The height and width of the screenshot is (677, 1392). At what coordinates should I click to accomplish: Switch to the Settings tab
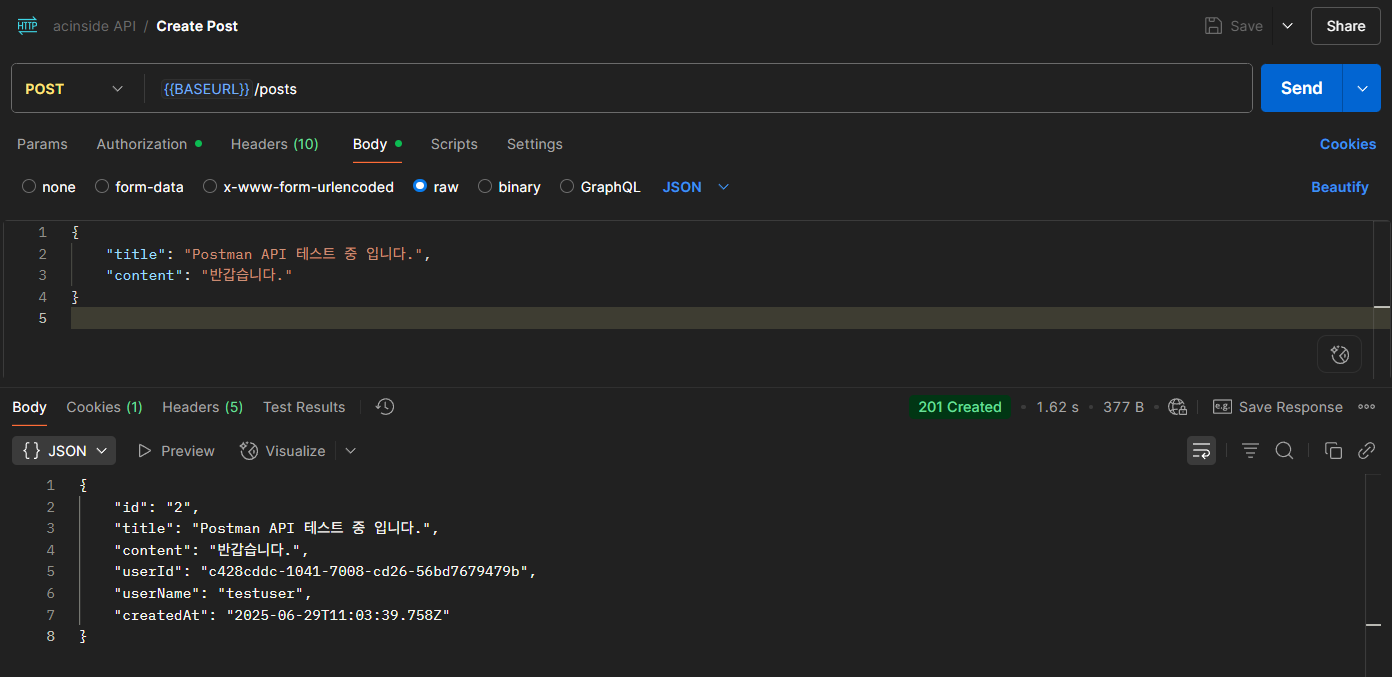coord(534,144)
